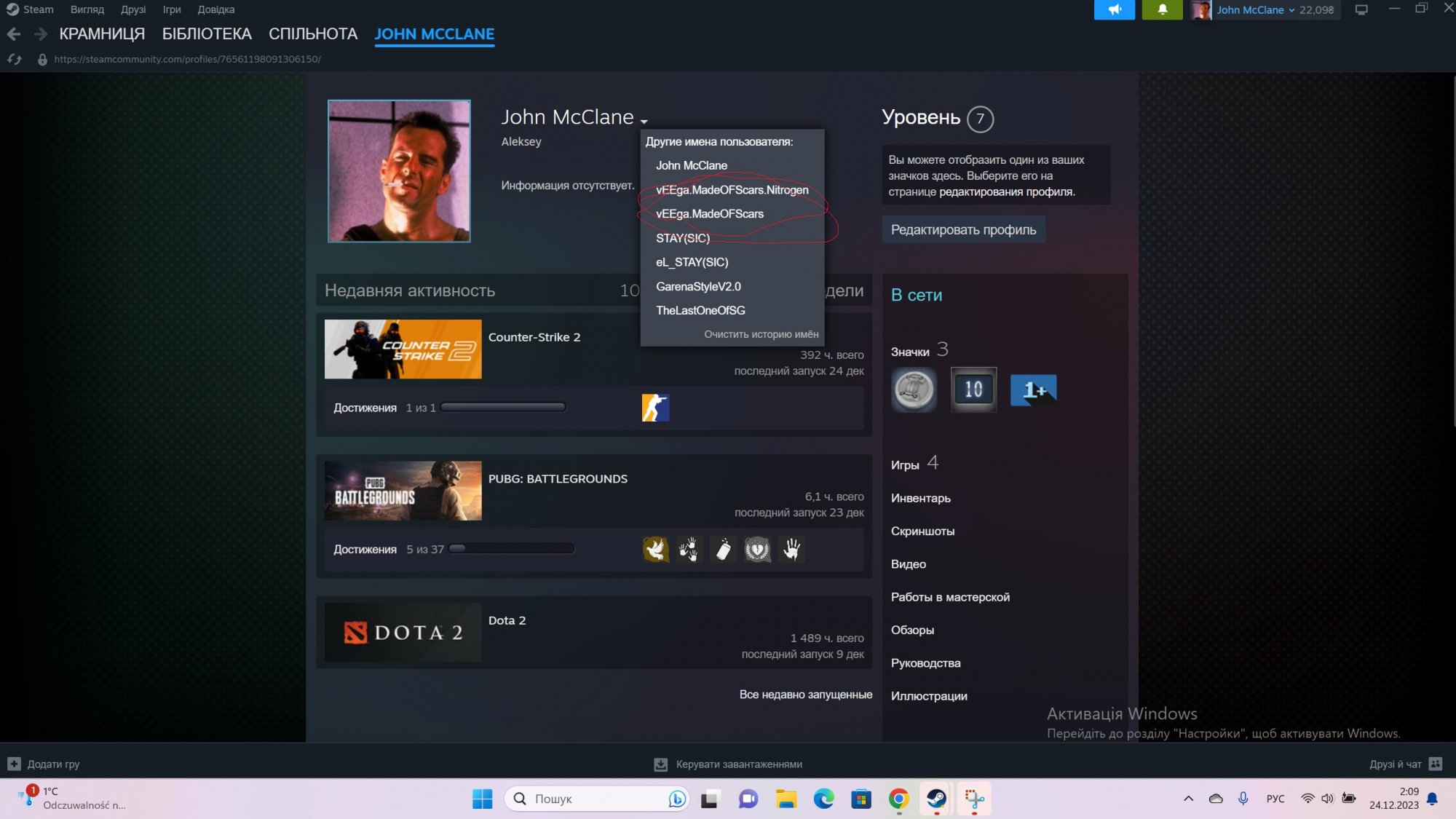Viewport: 1456px width, 819px height.
Task: Expand the account dropdown in title bar
Action: pyautogui.click(x=1291, y=10)
